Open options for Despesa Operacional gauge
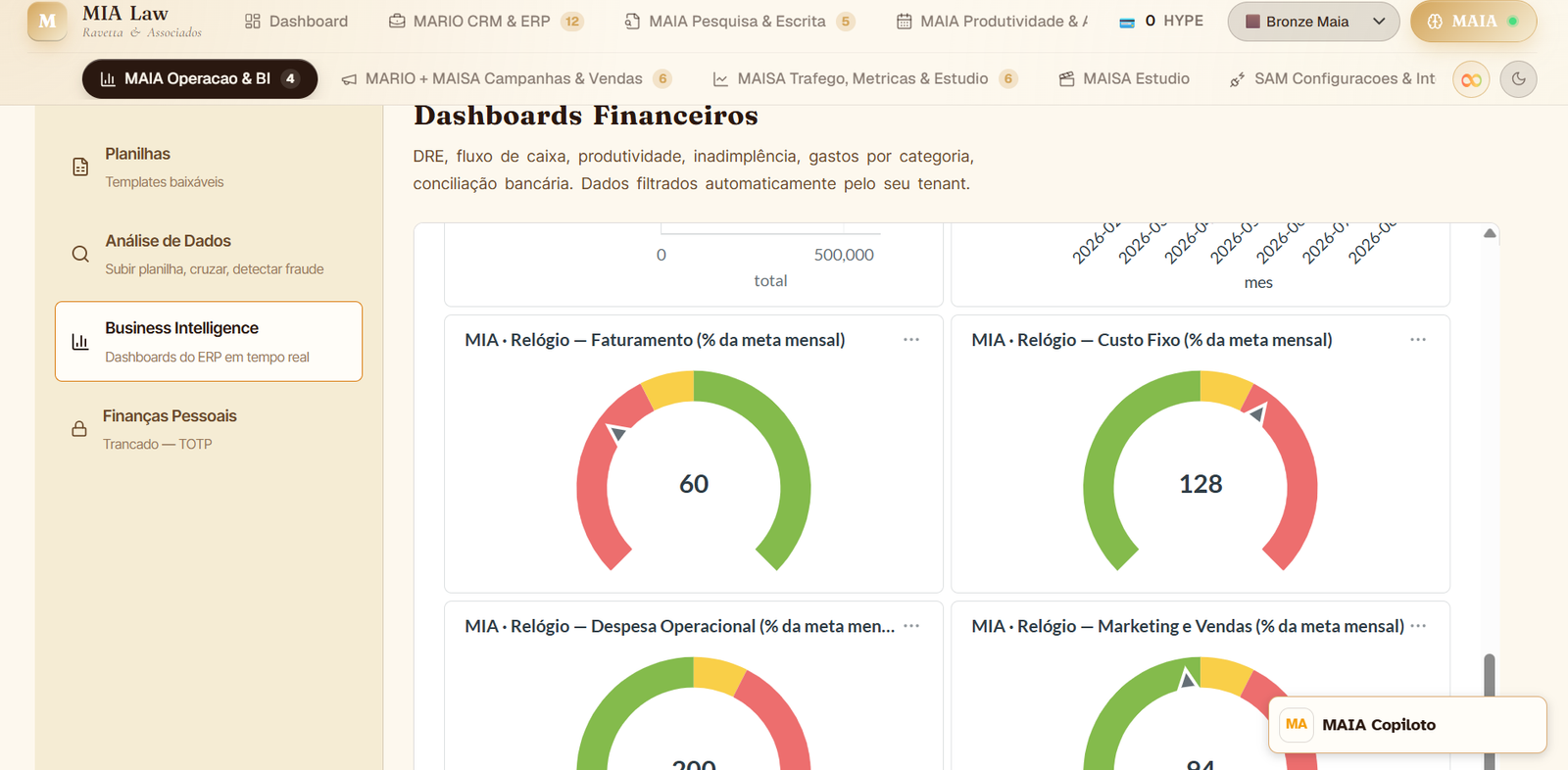Viewport: 1568px width, 770px height. click(x=911, y=626)
